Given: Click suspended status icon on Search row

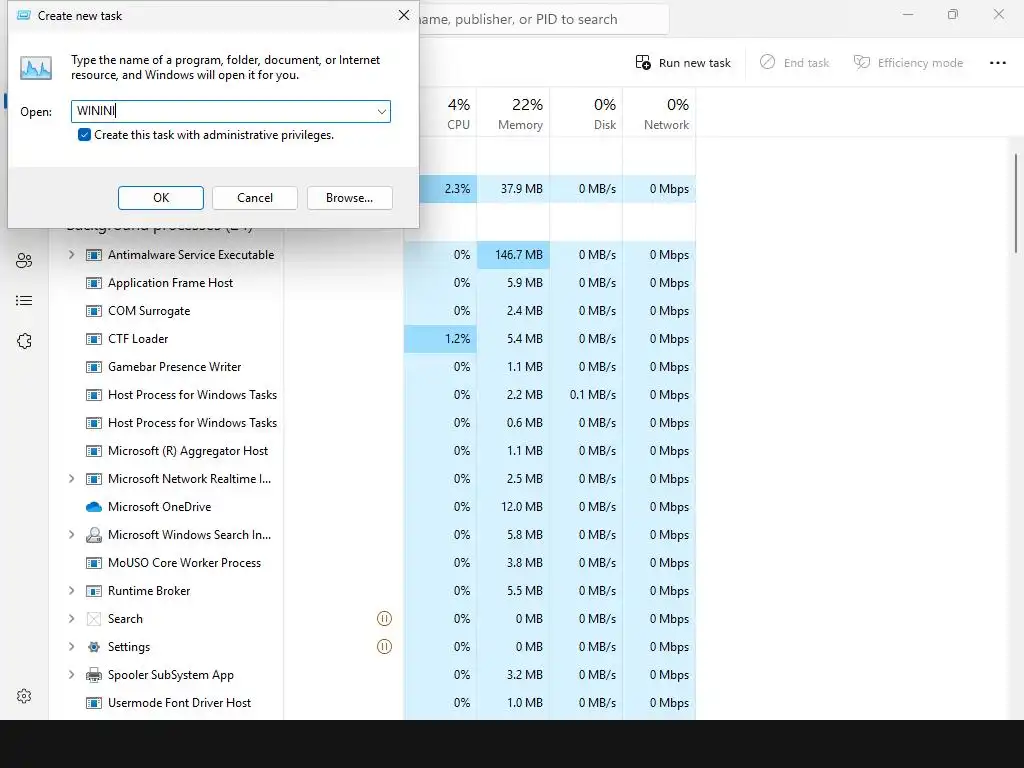Looking at the screenshot, I should (x=385, y=618).
